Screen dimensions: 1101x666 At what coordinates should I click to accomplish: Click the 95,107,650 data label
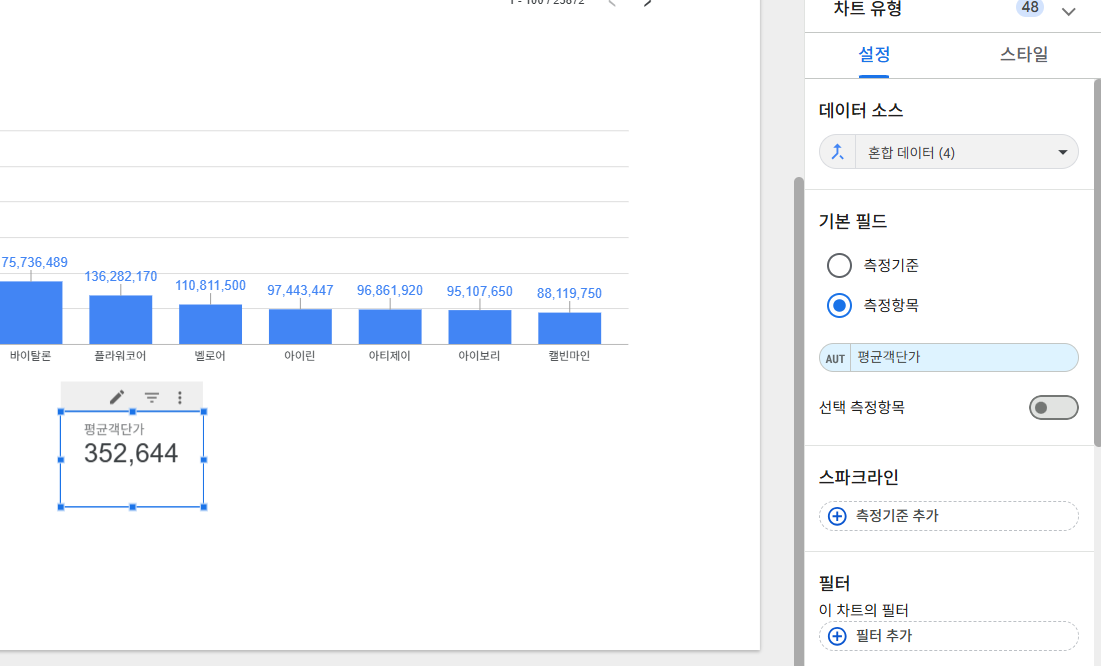pyautogui.click(x=480, y=292)
